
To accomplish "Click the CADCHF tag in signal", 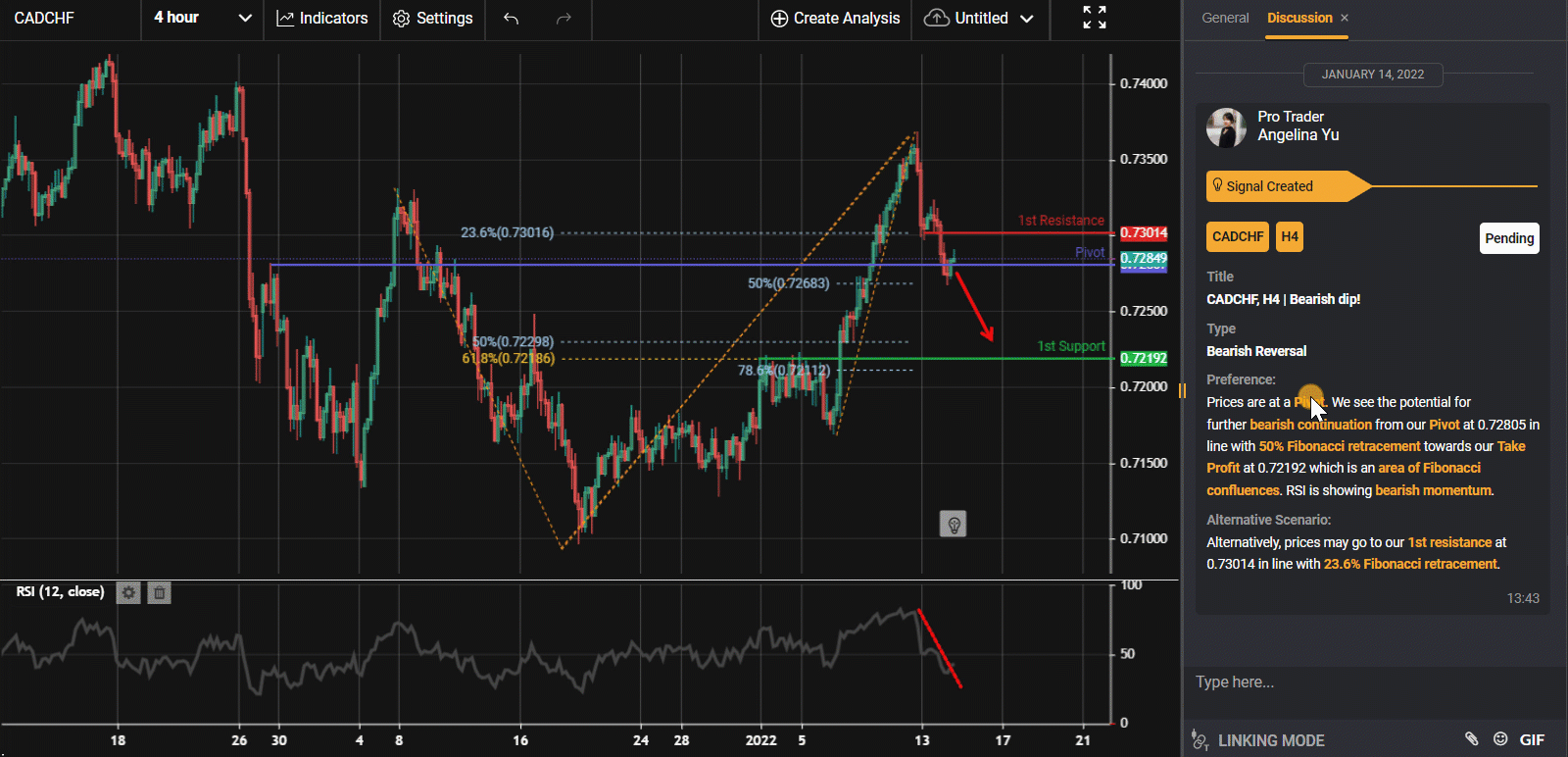I will coord(1238,236).
